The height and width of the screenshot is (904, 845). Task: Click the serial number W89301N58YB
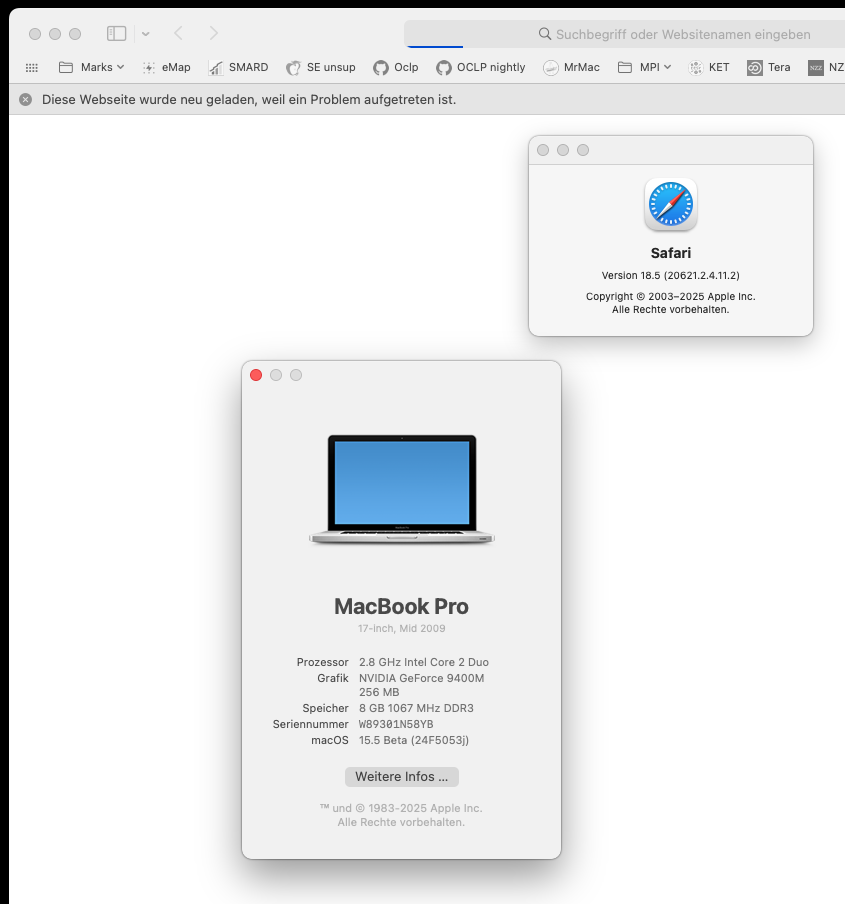[396, 724]
